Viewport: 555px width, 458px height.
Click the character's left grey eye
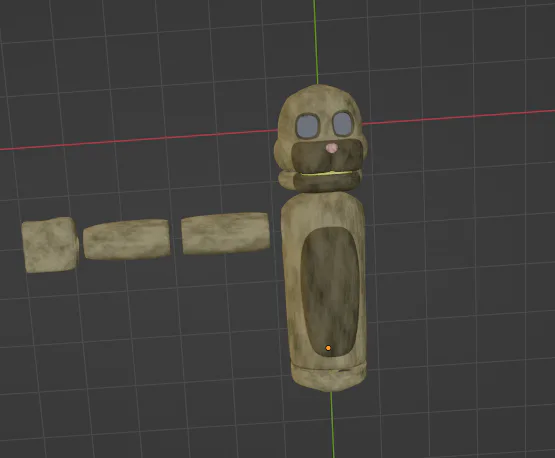tap(308, 126)
